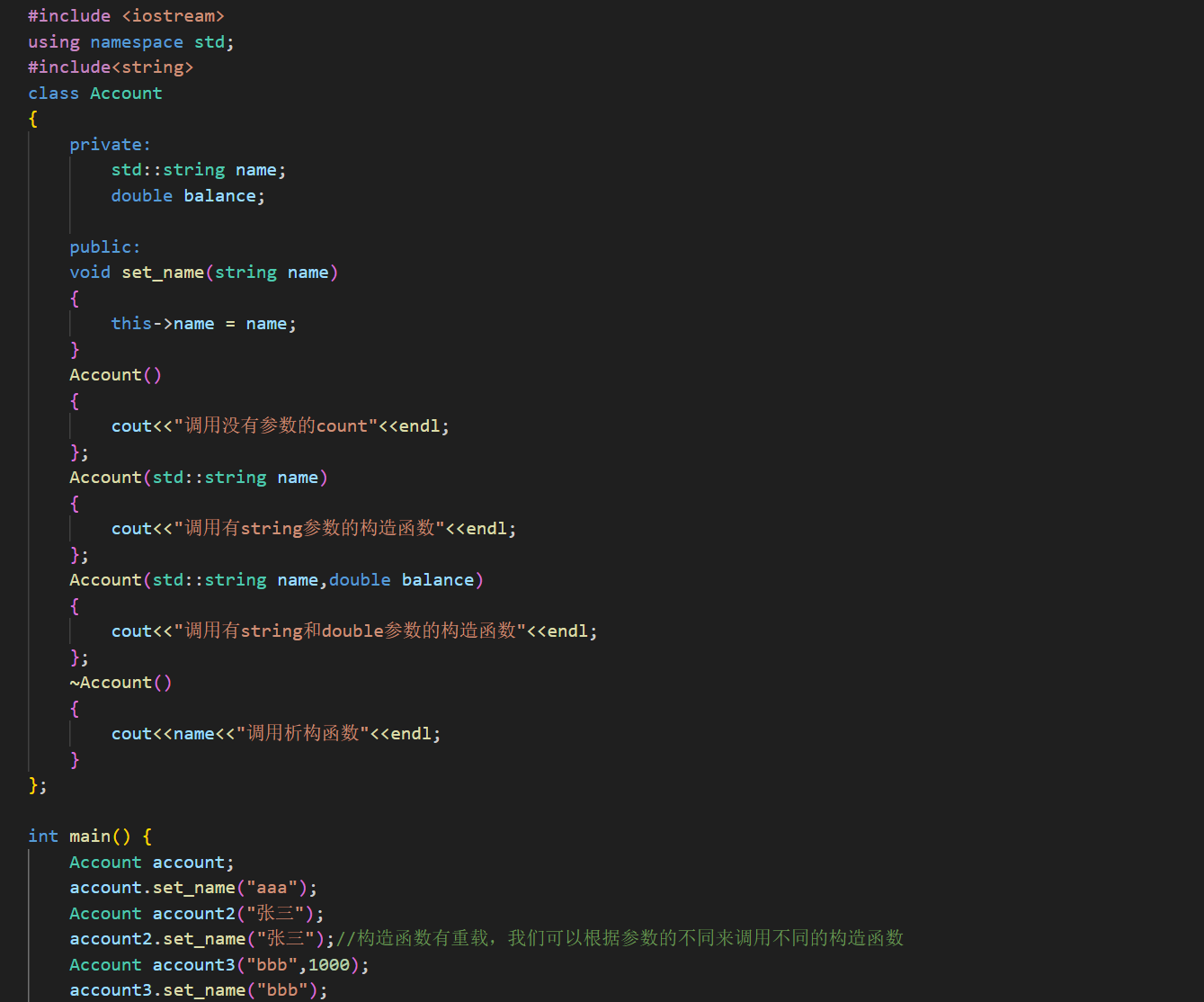Image resolution: width=1204 pixels, height=1002 pixels.
Task: Click the 'Account account3("bbb",1000);' declaration
Action: coord(219,965)
